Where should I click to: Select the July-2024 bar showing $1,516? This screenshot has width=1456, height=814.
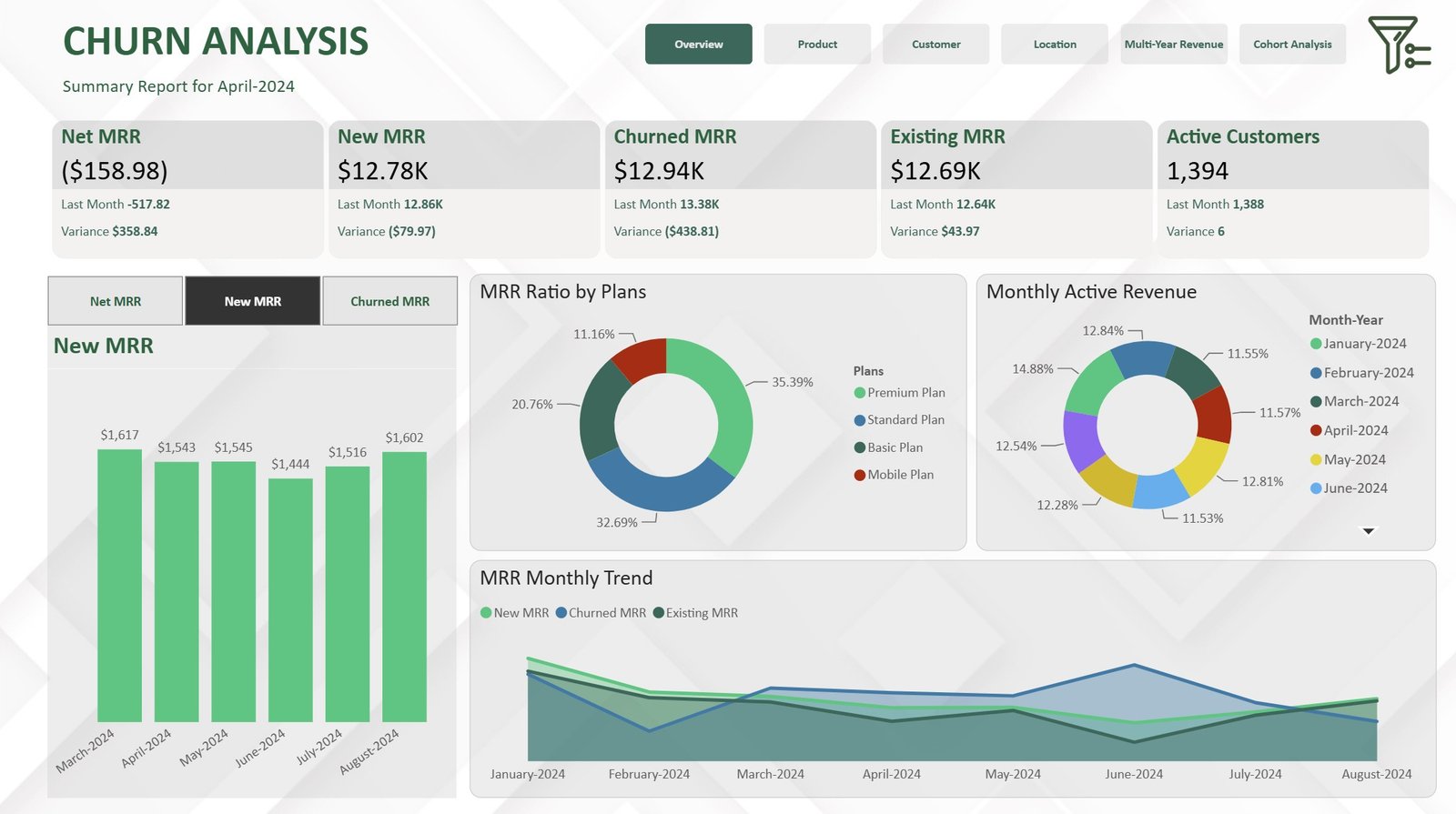[348, 594]
